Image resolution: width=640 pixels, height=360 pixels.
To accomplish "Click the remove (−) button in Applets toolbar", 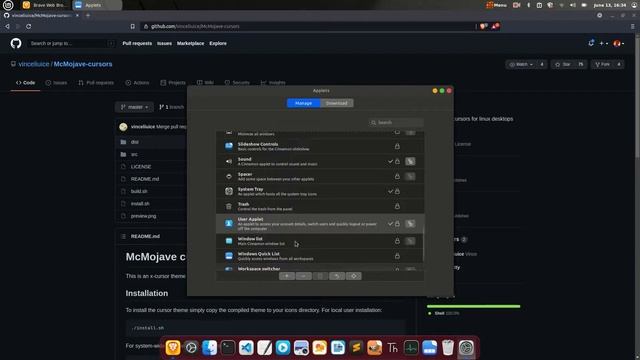I will (304, 276).
